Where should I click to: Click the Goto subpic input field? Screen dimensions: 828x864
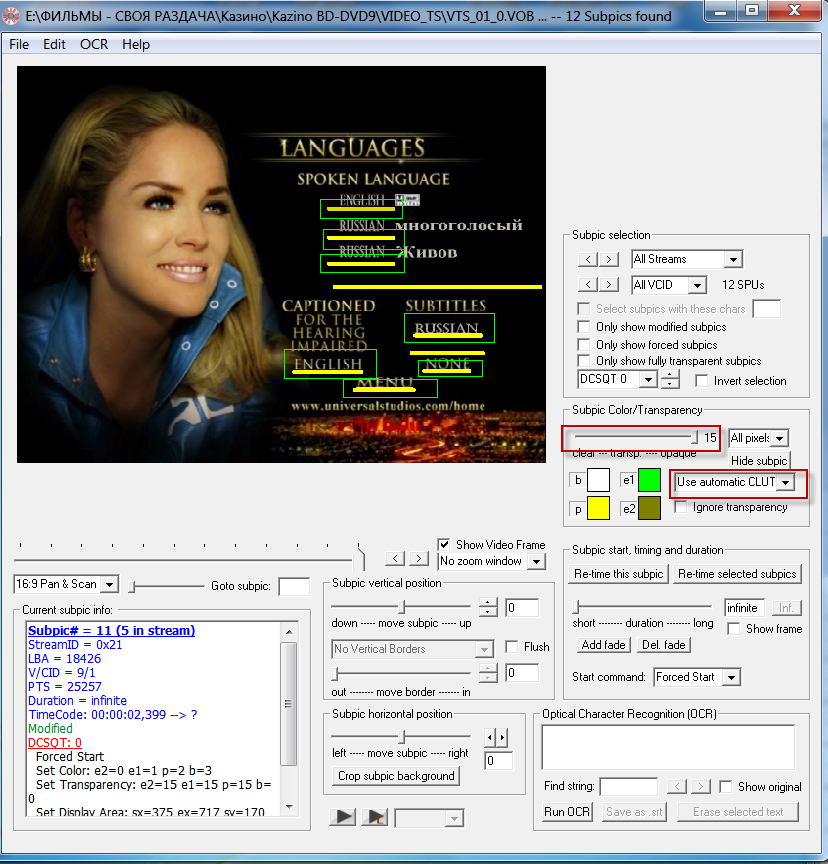[x=294, y=586]
